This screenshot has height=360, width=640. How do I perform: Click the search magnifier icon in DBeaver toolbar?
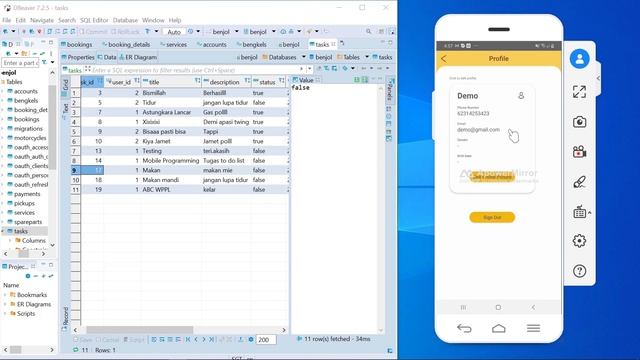click(369, 31)
